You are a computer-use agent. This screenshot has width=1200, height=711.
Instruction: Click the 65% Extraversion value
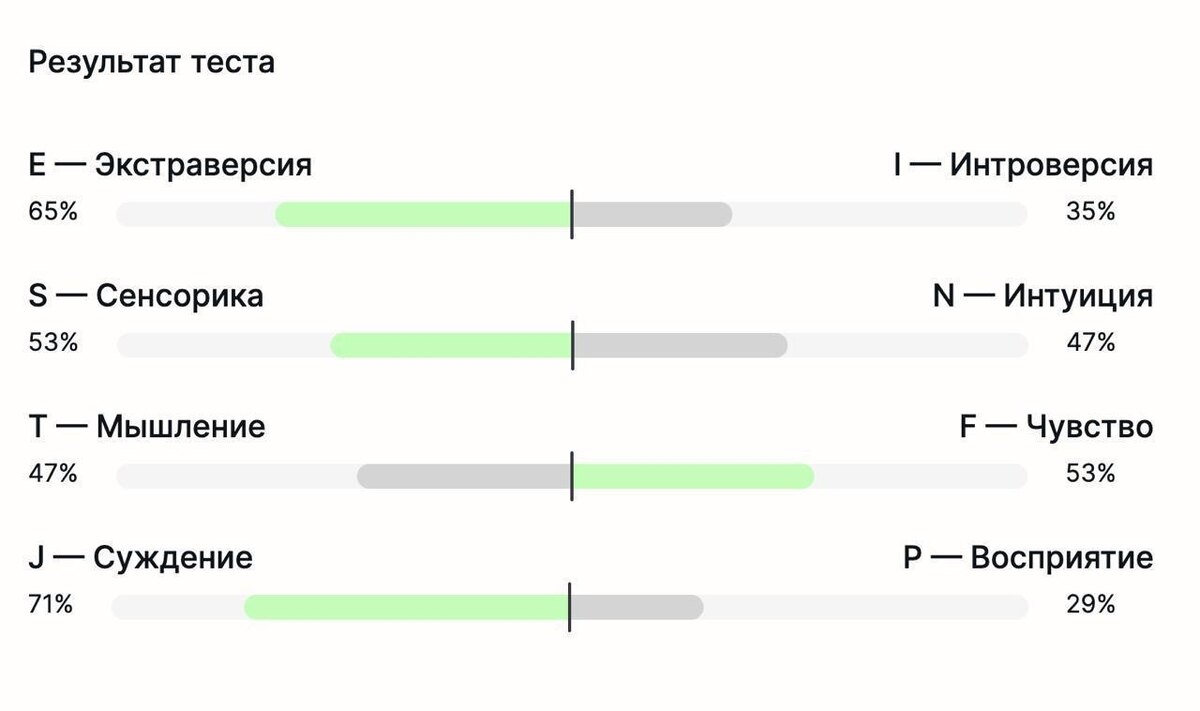coord(53,212)
